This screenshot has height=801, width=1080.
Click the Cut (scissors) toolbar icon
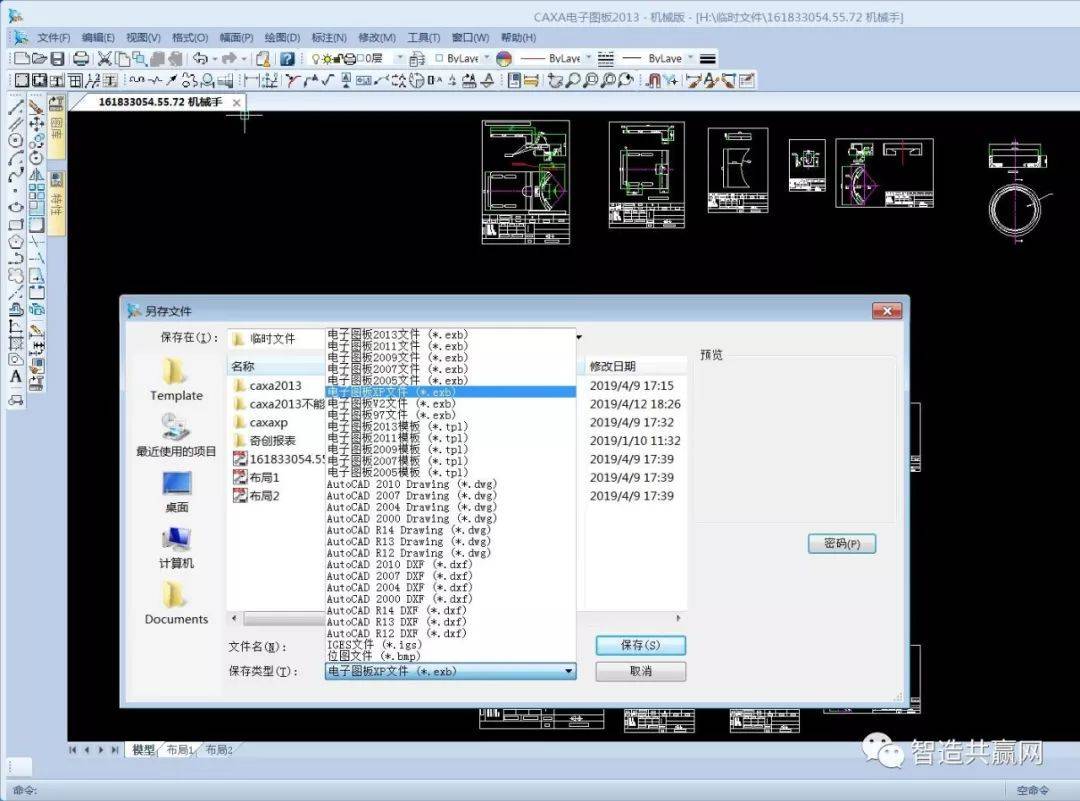click(x=105, y=59)
